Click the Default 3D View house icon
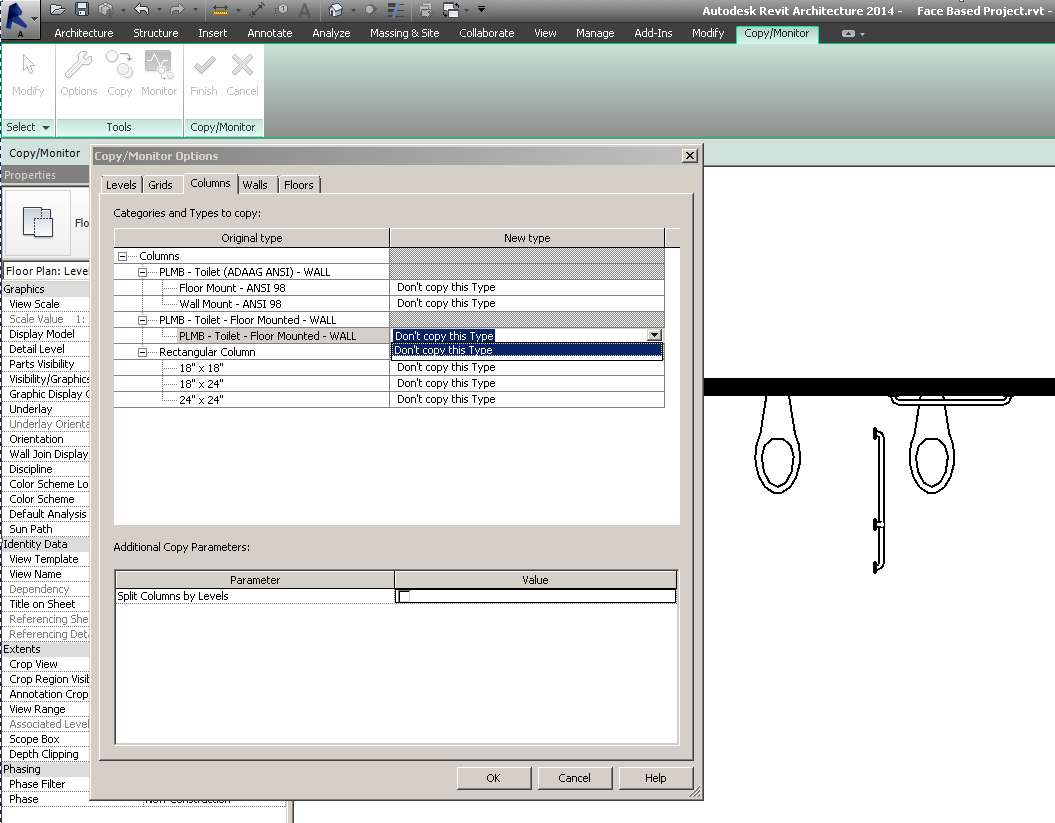This screenshot has width=1055, height=823. pyautogui.click(x=336, y=10)
